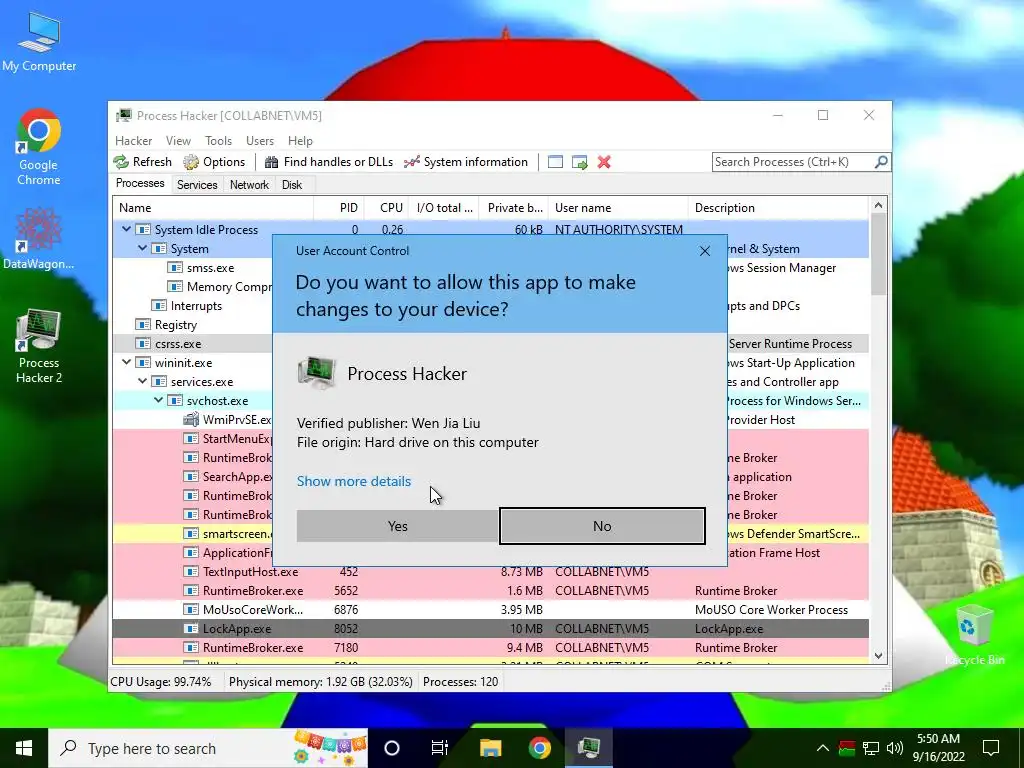Sort by the CPU column header

386,208
